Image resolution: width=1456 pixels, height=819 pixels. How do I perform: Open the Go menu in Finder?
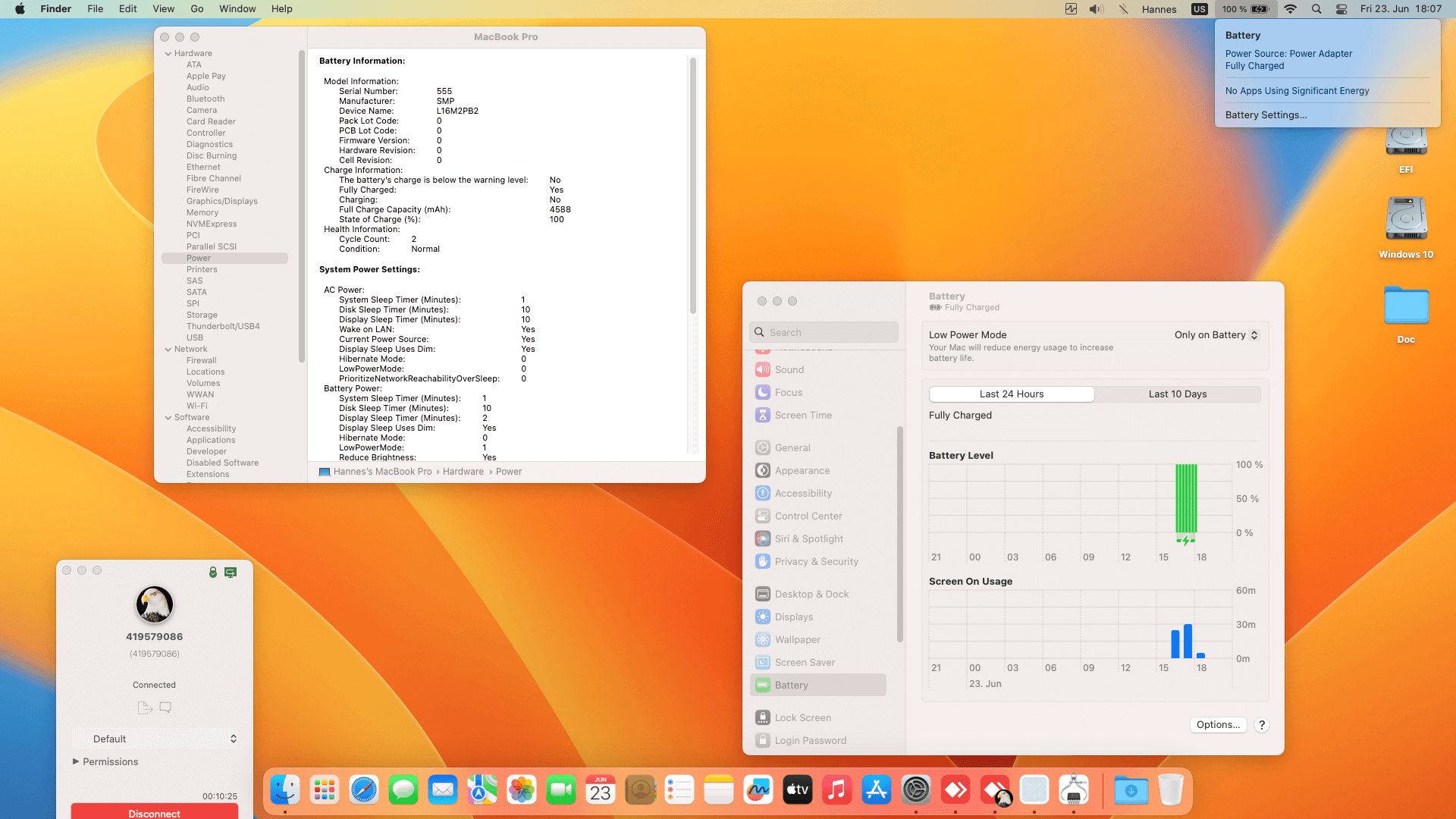pos(196,8)
